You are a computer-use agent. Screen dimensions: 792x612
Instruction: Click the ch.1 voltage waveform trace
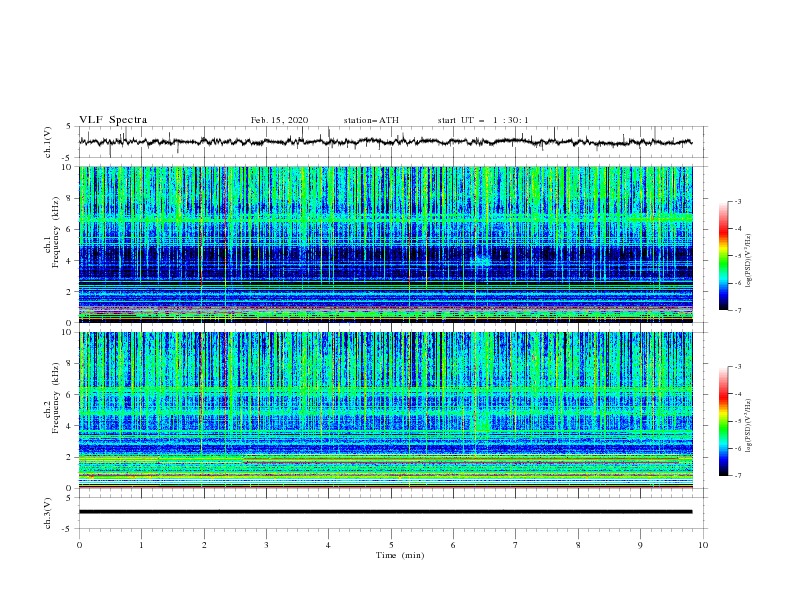click(385, 142)
